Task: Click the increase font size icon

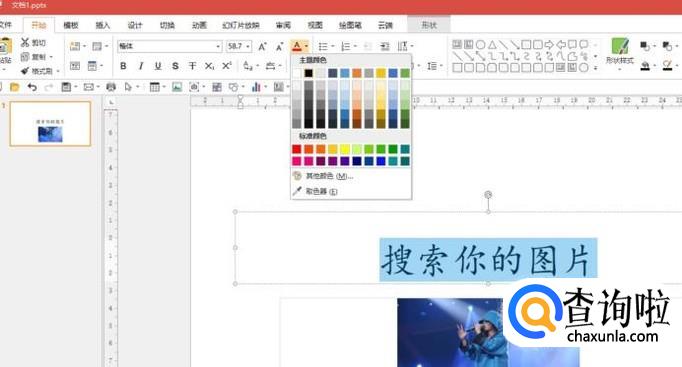Action: [262, 46]
